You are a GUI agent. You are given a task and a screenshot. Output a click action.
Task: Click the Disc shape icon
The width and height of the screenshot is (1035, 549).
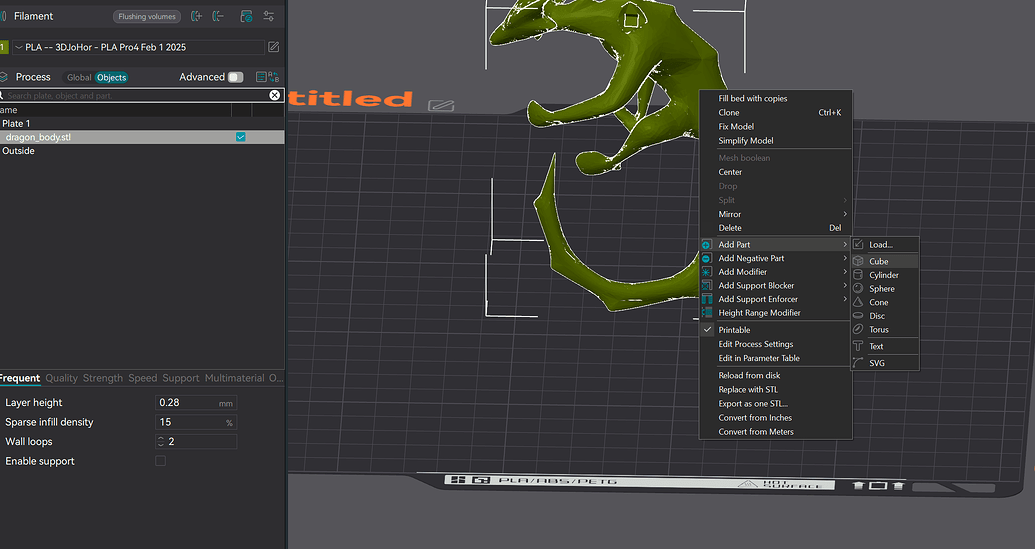coord(858,316)
